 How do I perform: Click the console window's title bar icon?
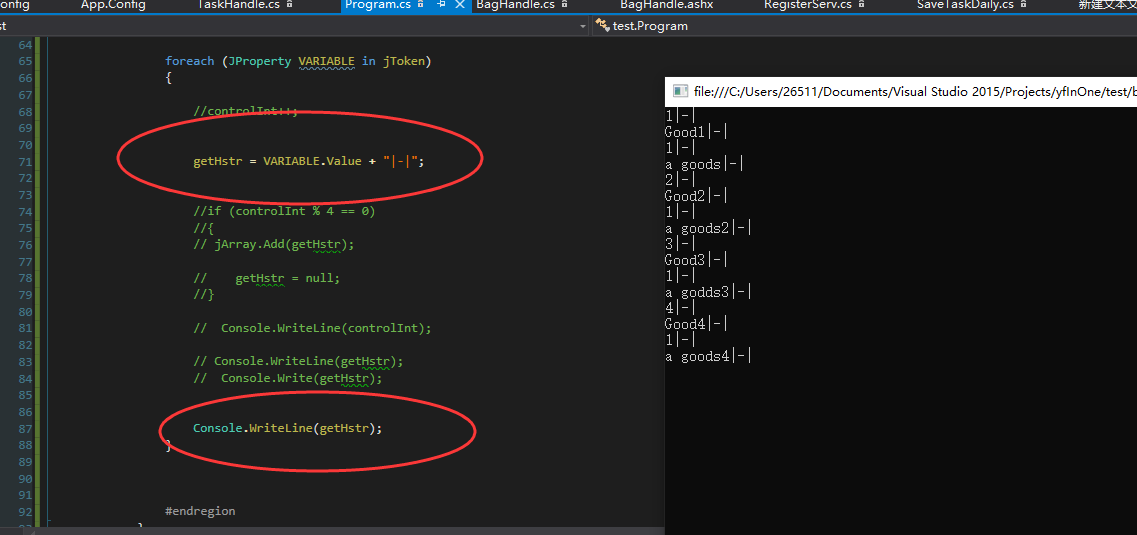pyautogui.click(x=680, y=91)
